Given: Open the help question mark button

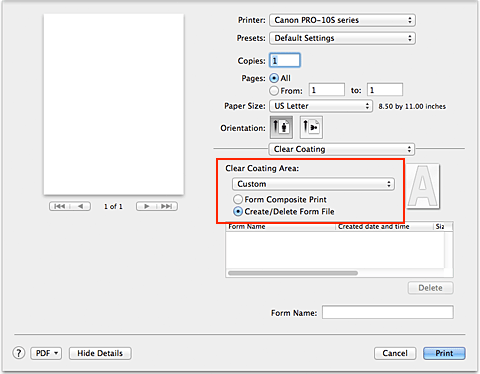Looking at the screenshot, I should pyautogui.click(x=19, y=353).
